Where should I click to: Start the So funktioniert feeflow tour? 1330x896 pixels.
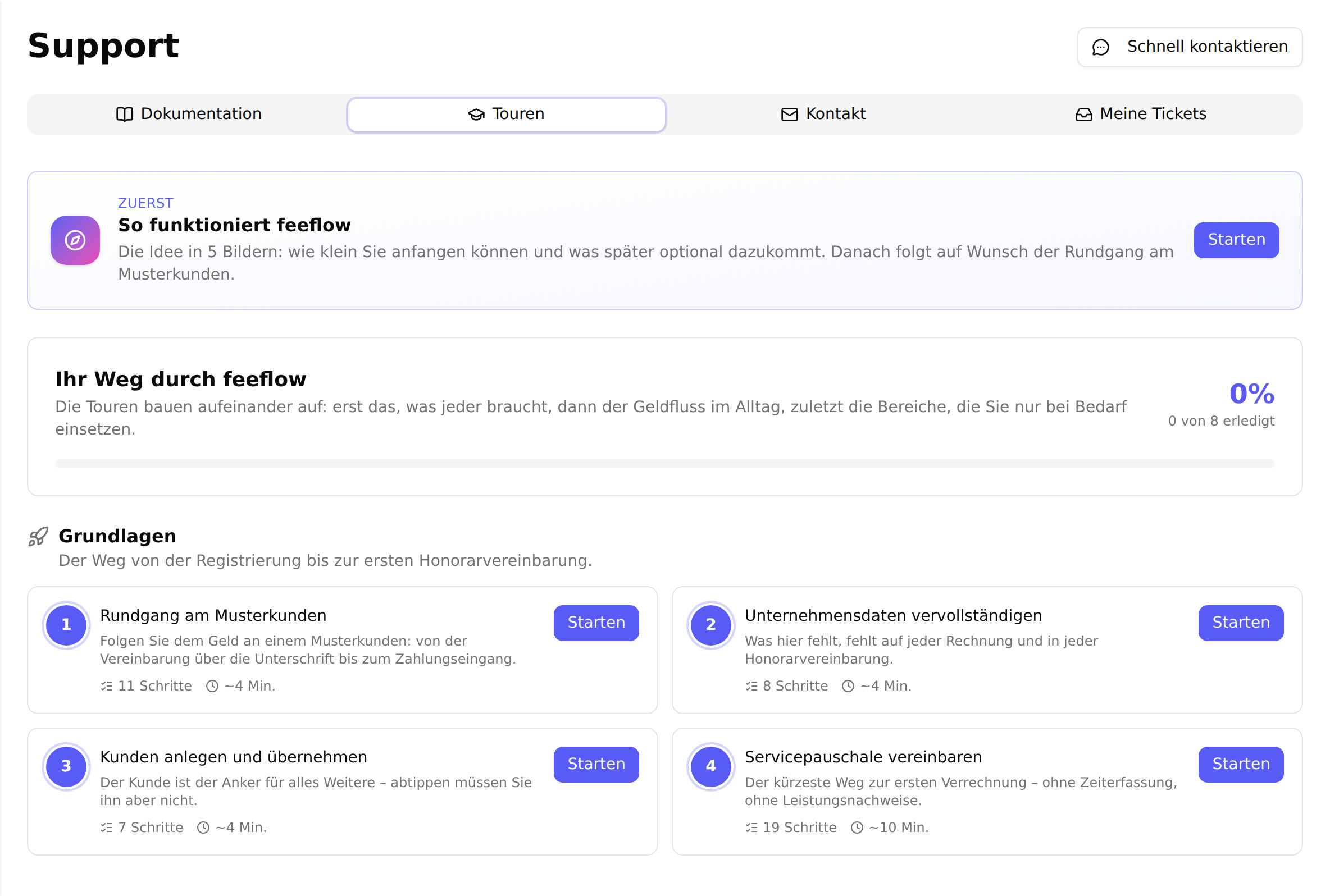1236,240
